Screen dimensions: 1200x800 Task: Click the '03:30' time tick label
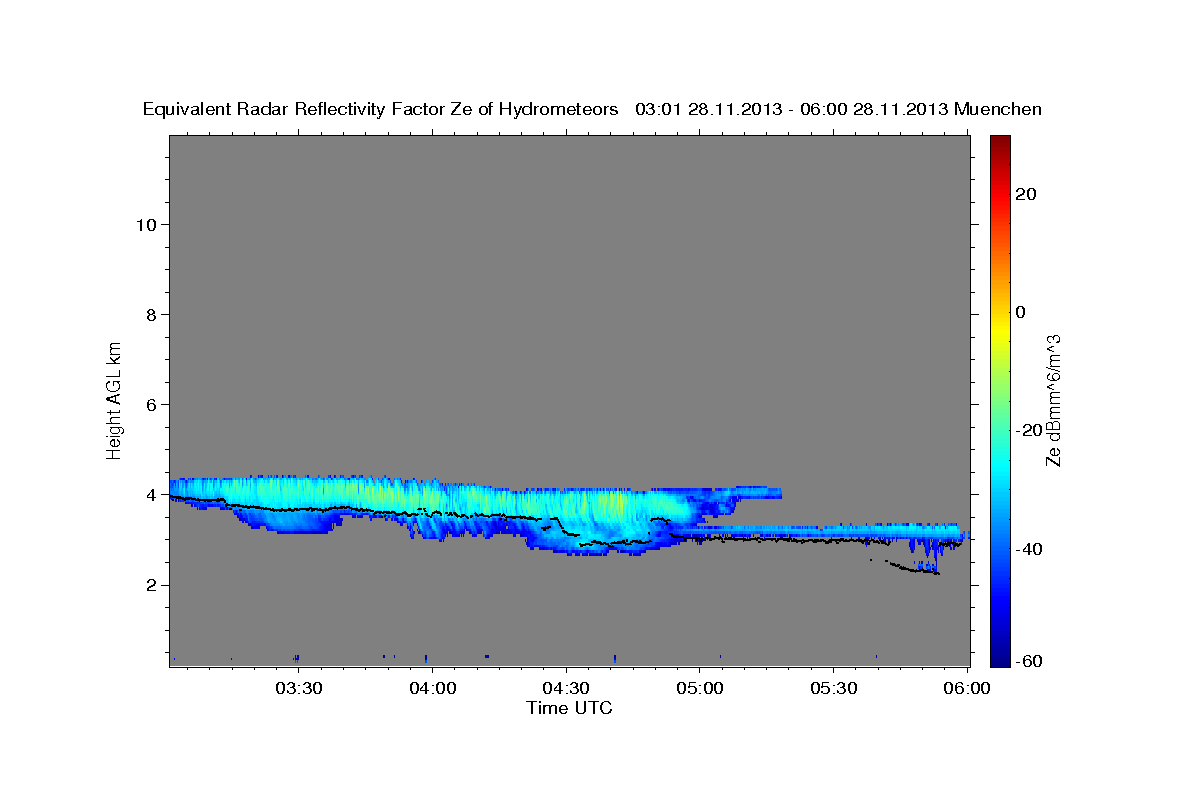point(298,689)
